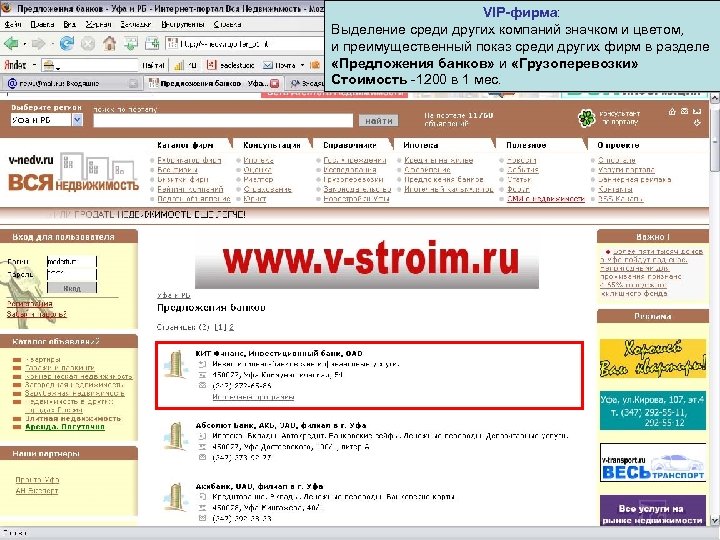Click the Найти button on the Yandex toolbar
The image size is (720, 540).
(153, 65)
